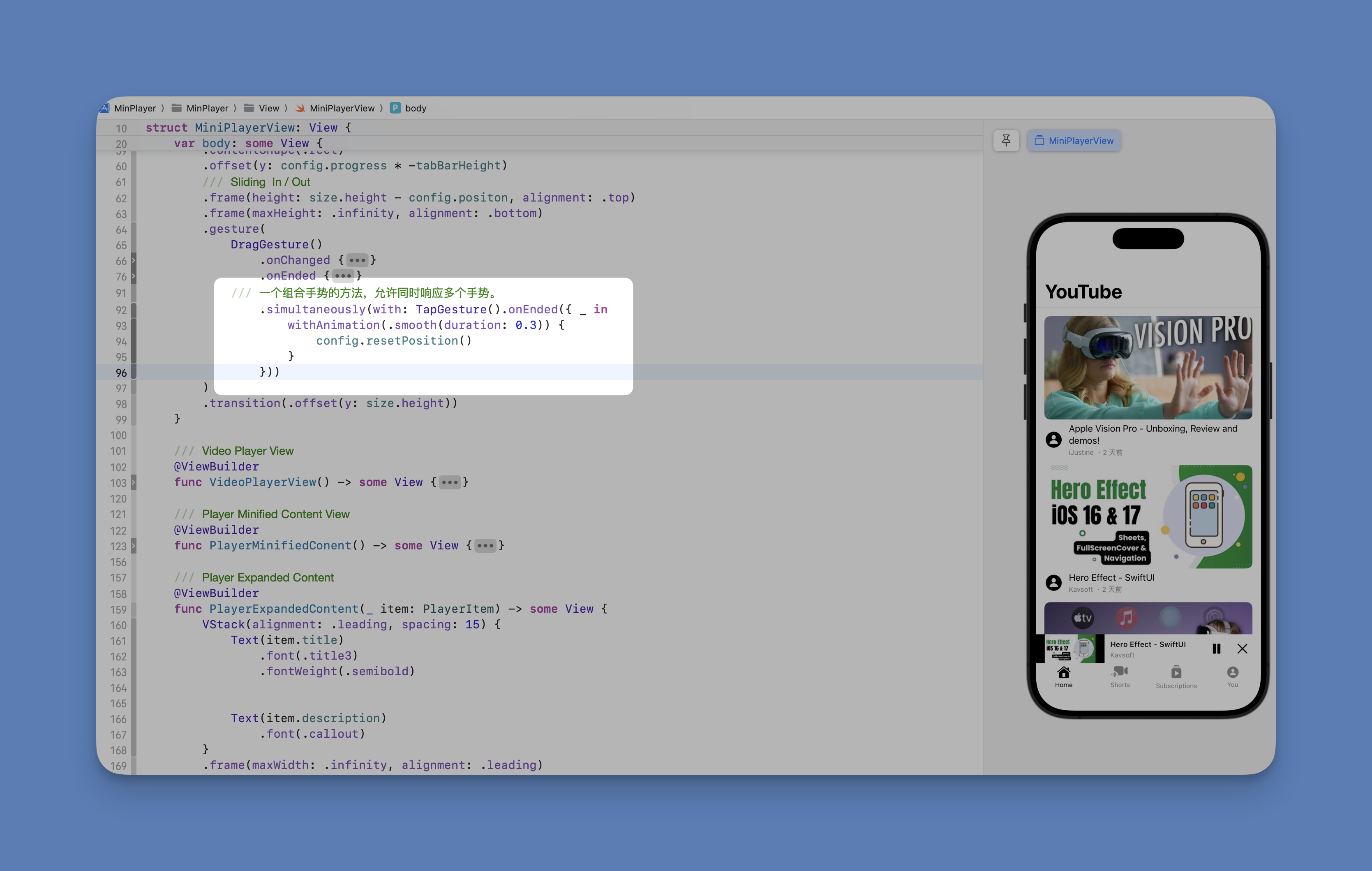Tap Kavsoft channel avatar in video list
Screen dimensions: 1372x871
pos(1053,583)
